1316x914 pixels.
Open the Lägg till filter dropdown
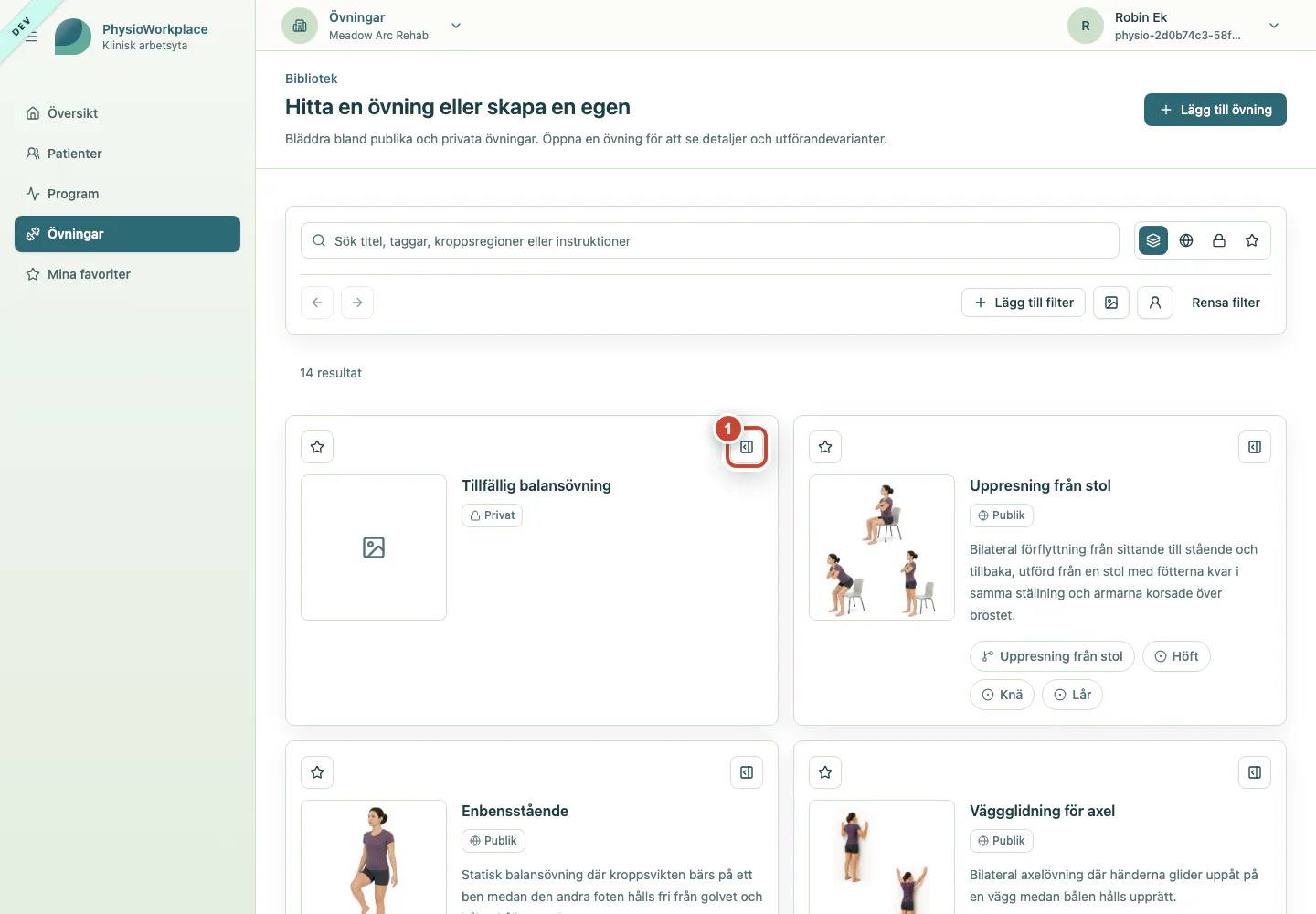(x=1024, y=303)
